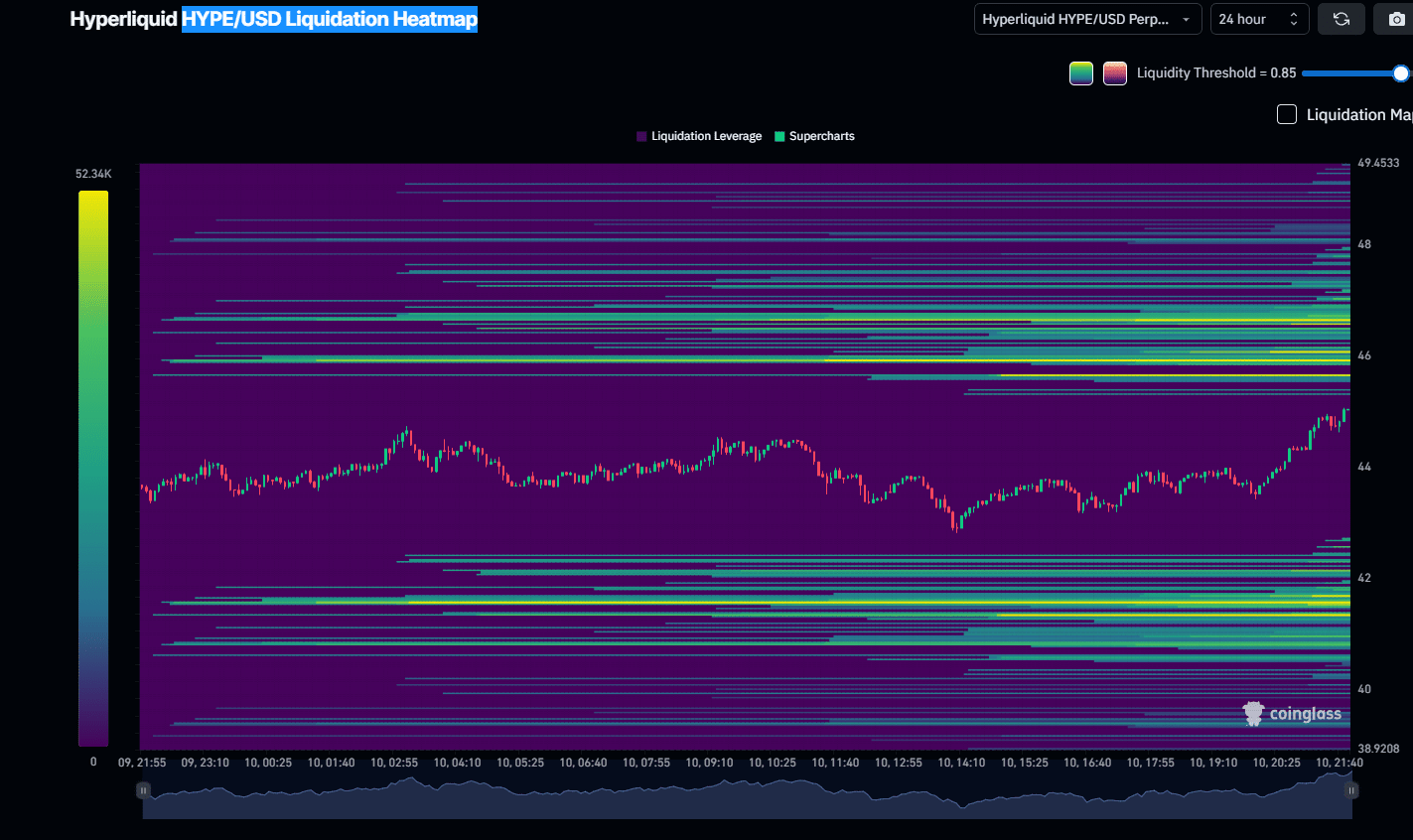
Task: Click the left range handle of time navigator
Action: (x=144, y=790)
